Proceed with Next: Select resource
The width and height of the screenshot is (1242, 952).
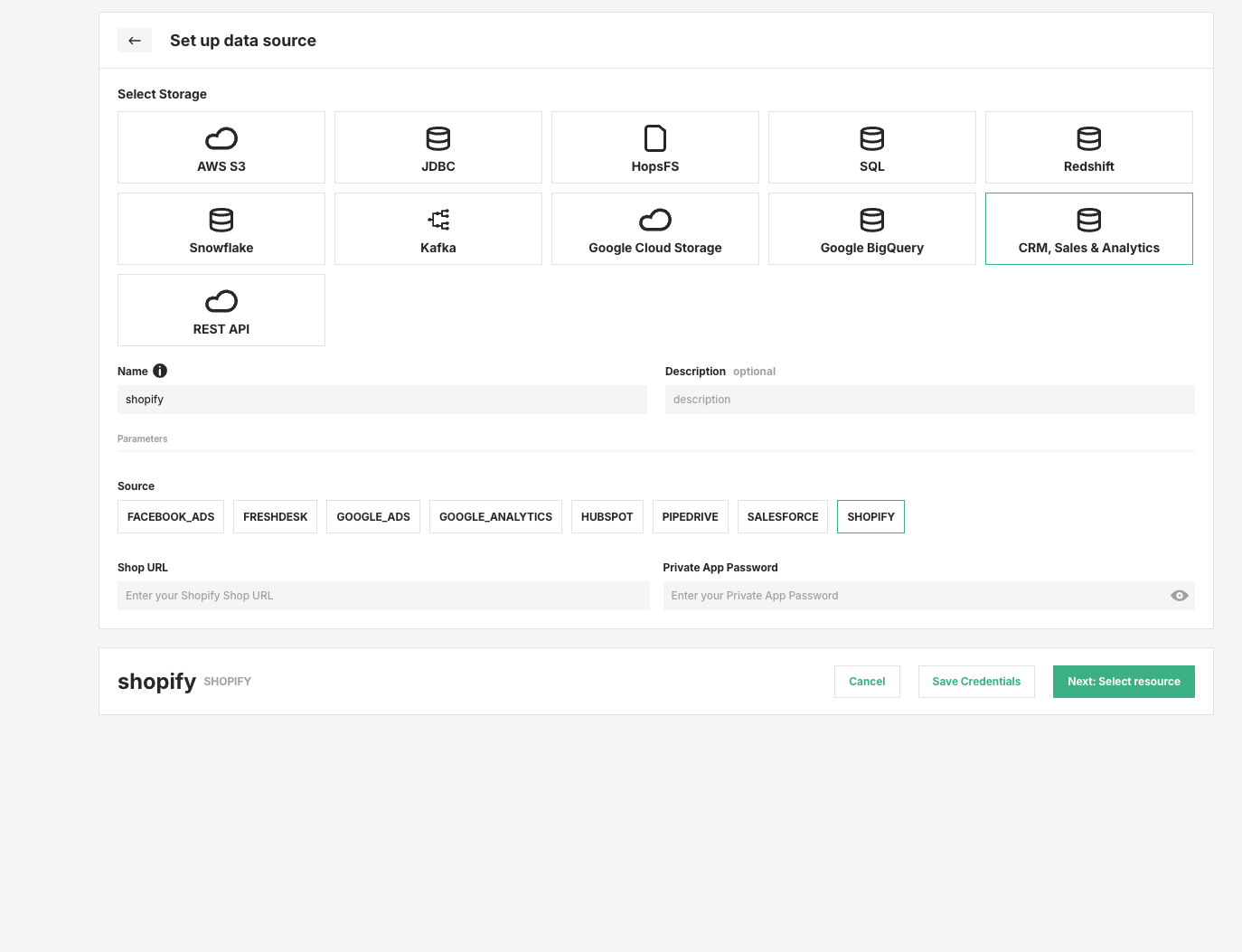pyautogui.click(x=1124, y=681)
